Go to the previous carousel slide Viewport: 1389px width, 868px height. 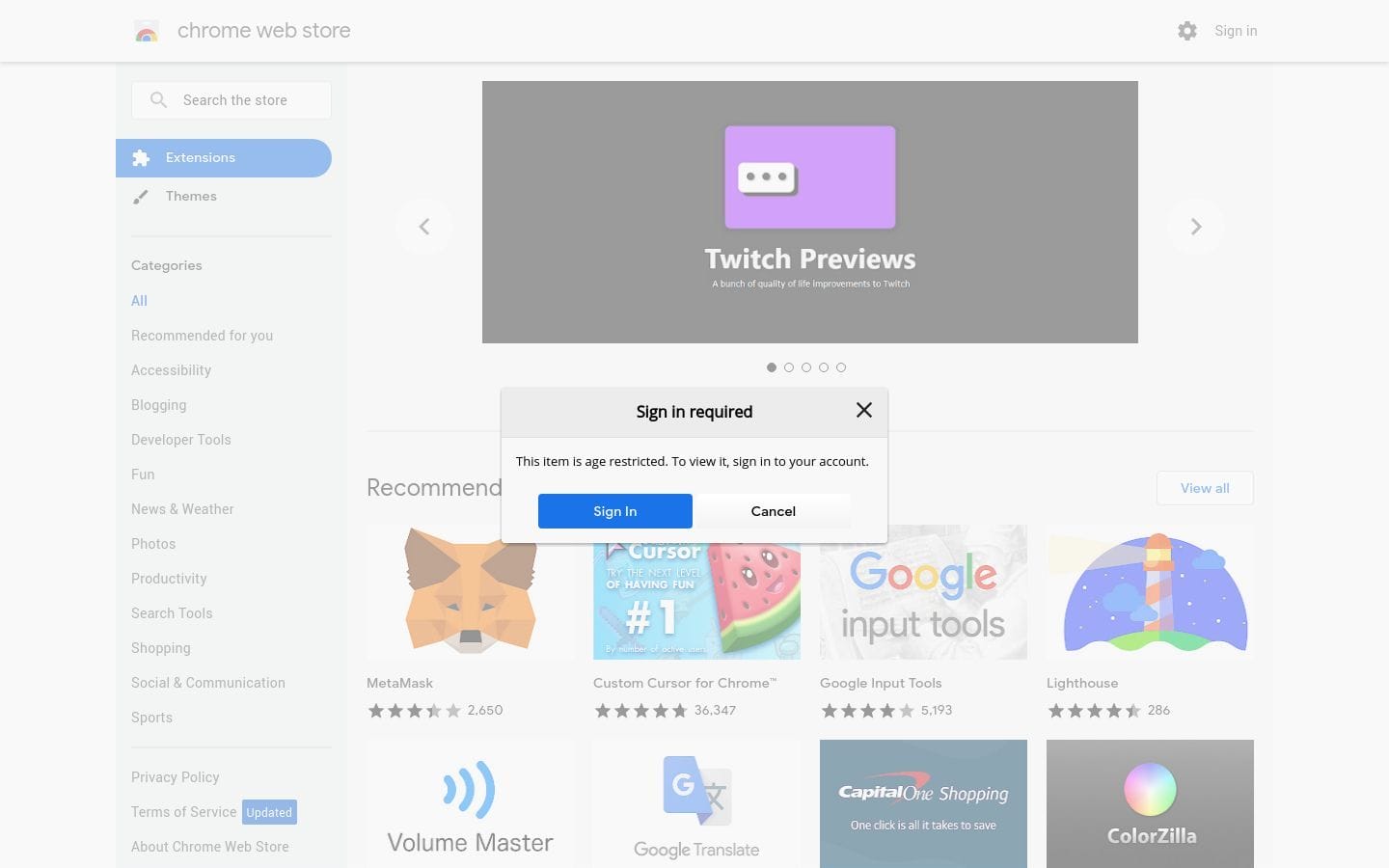tap(424, 227)
